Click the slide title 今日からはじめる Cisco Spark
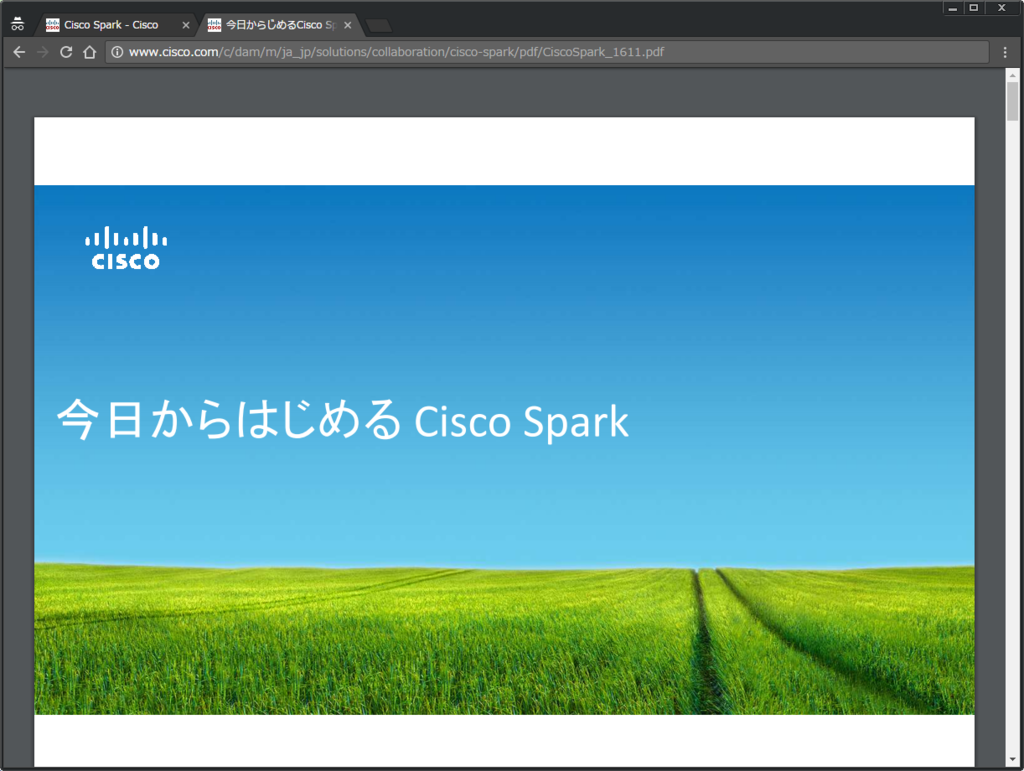Image resolution: width=1024 pixels, height=771 pixels. coord(343,420)
